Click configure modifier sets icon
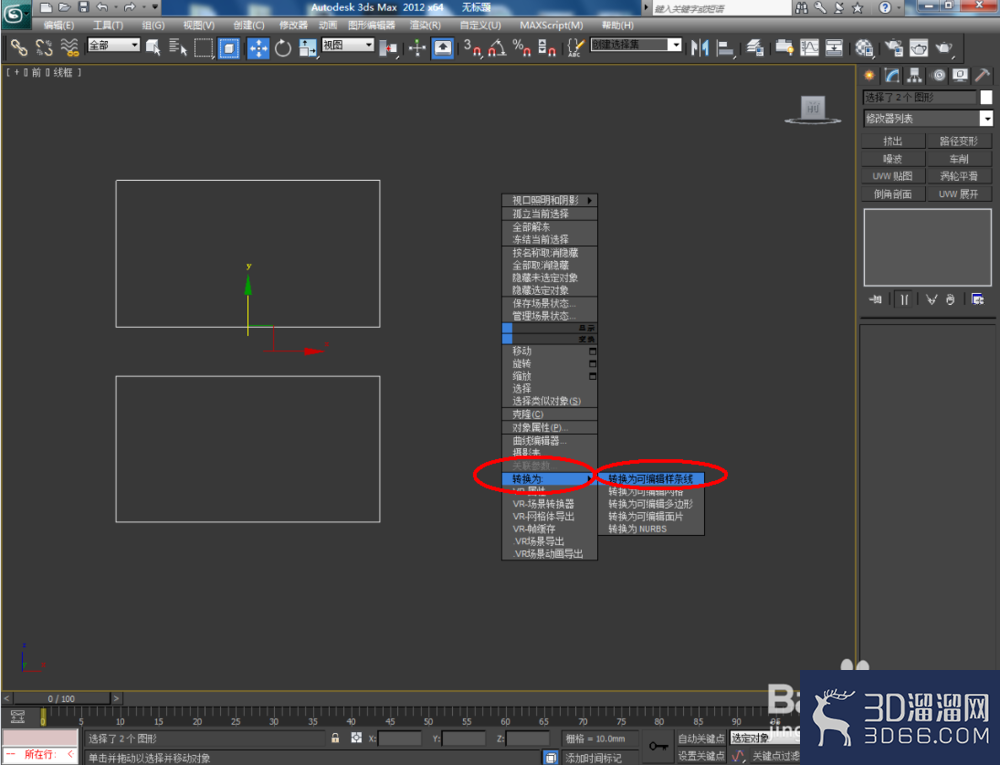 pyautogui.click(x=978, y=299)
